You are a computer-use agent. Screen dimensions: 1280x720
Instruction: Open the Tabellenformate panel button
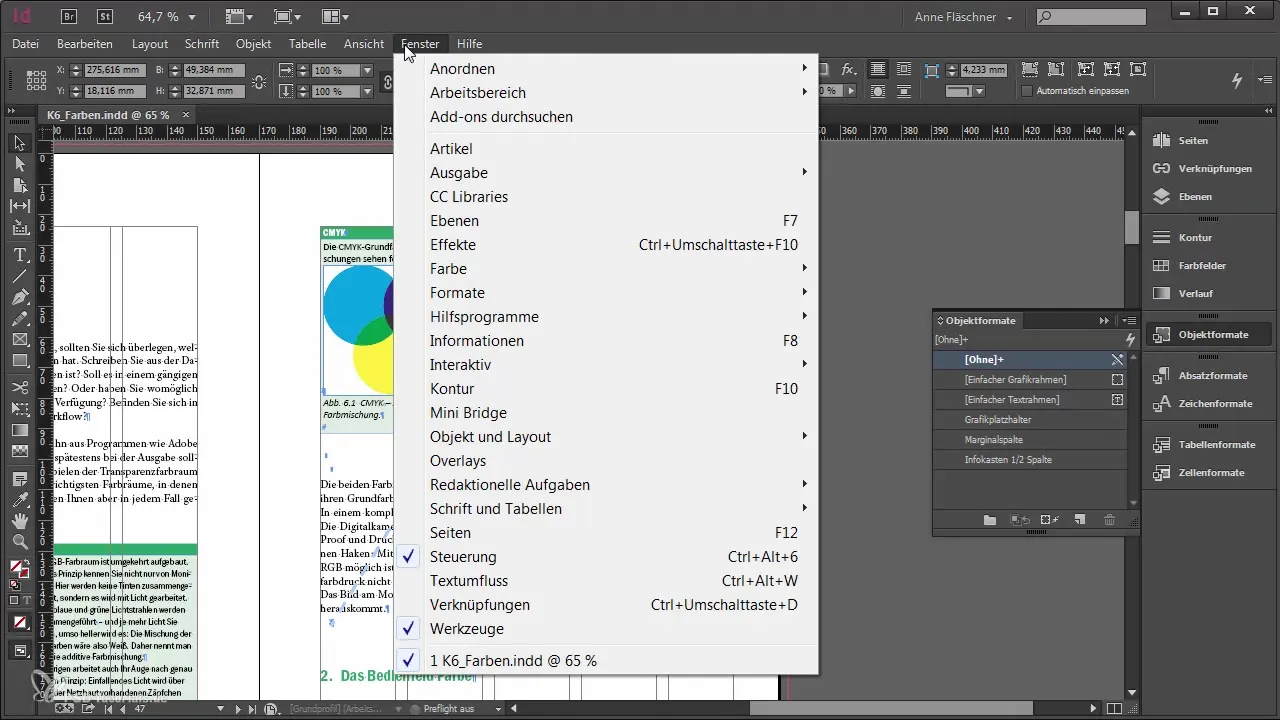pos(1209,444)
